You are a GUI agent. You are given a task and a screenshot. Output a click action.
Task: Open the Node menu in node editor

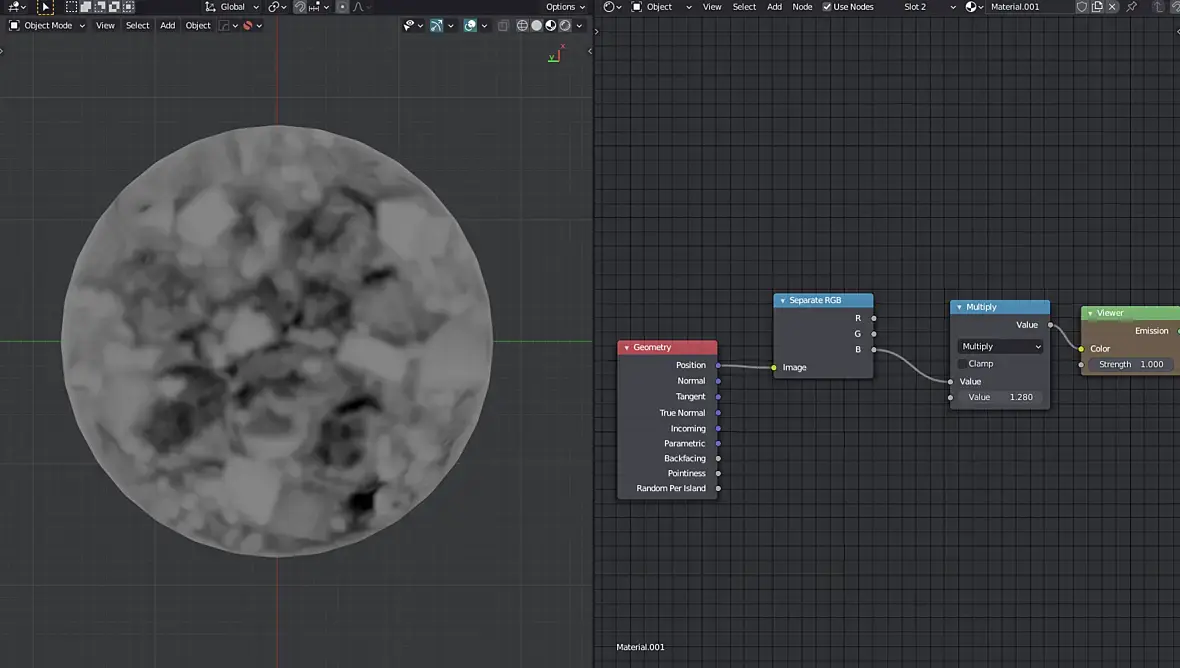click(x=802, y=7)
